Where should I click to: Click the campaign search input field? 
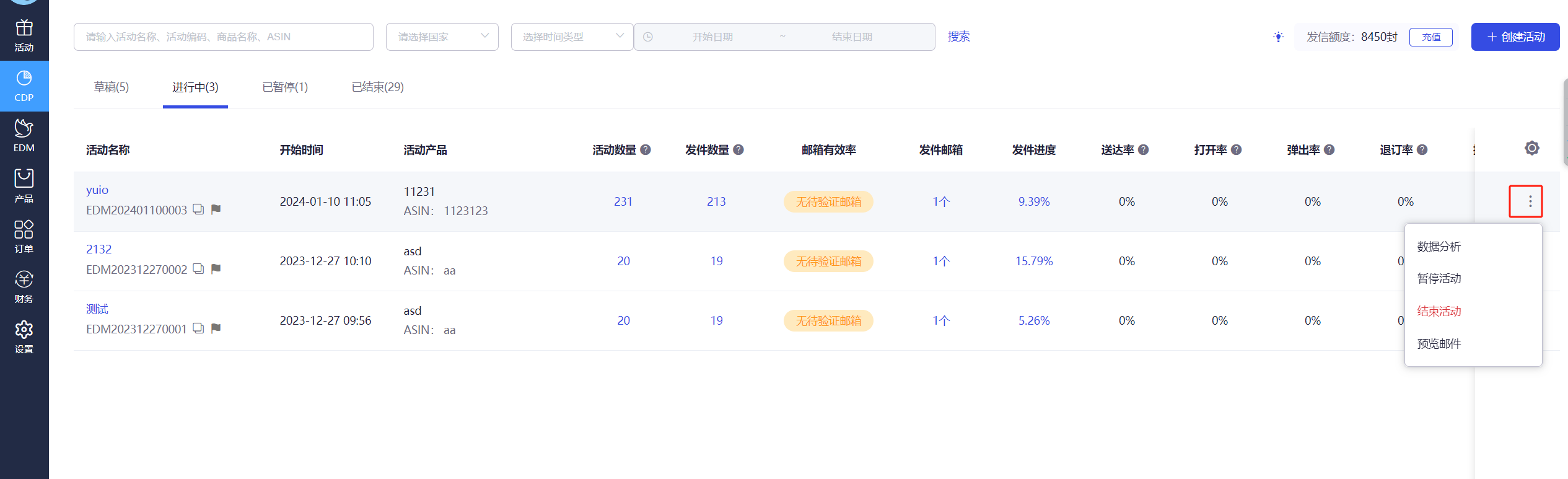click(224, 37)
